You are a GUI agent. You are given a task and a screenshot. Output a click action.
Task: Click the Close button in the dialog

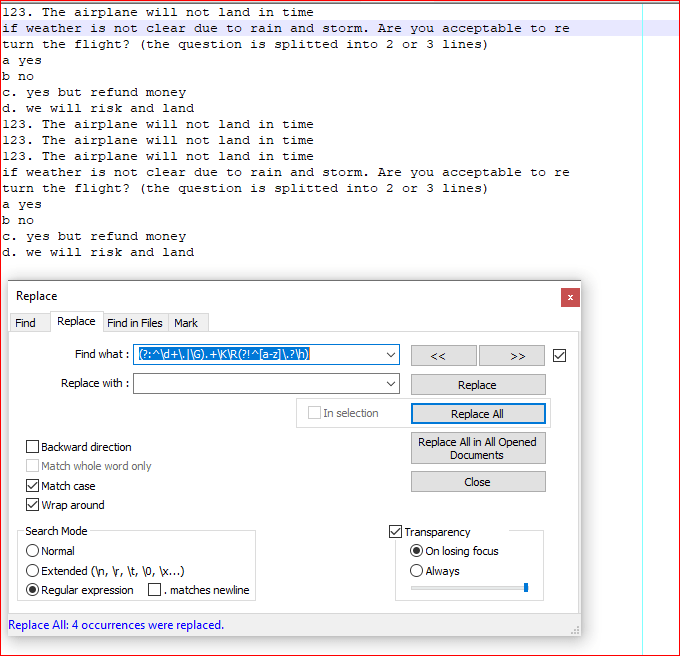(x=478, y=482)
